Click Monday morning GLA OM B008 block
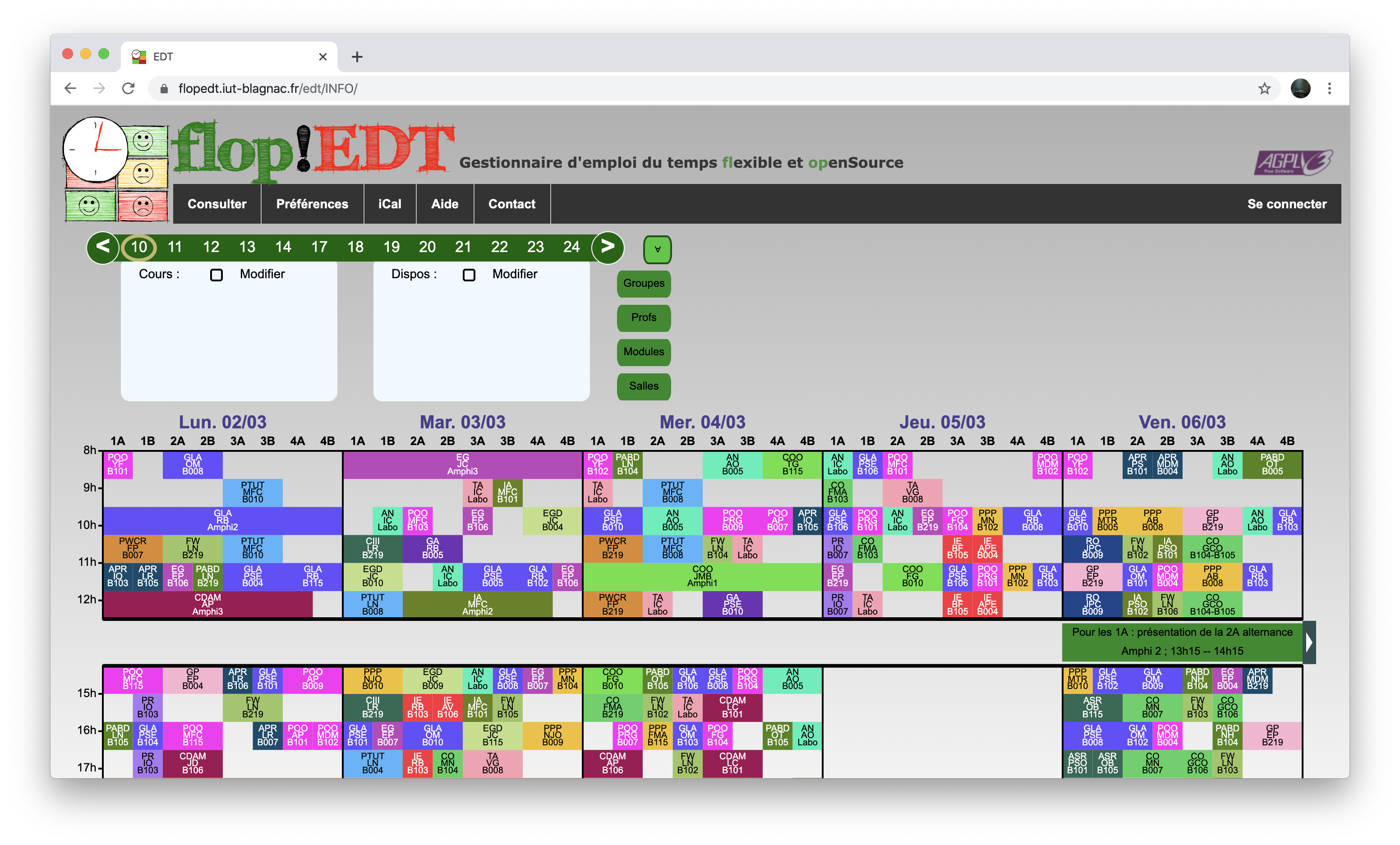 pyautogui.click(x=193, y=464)
